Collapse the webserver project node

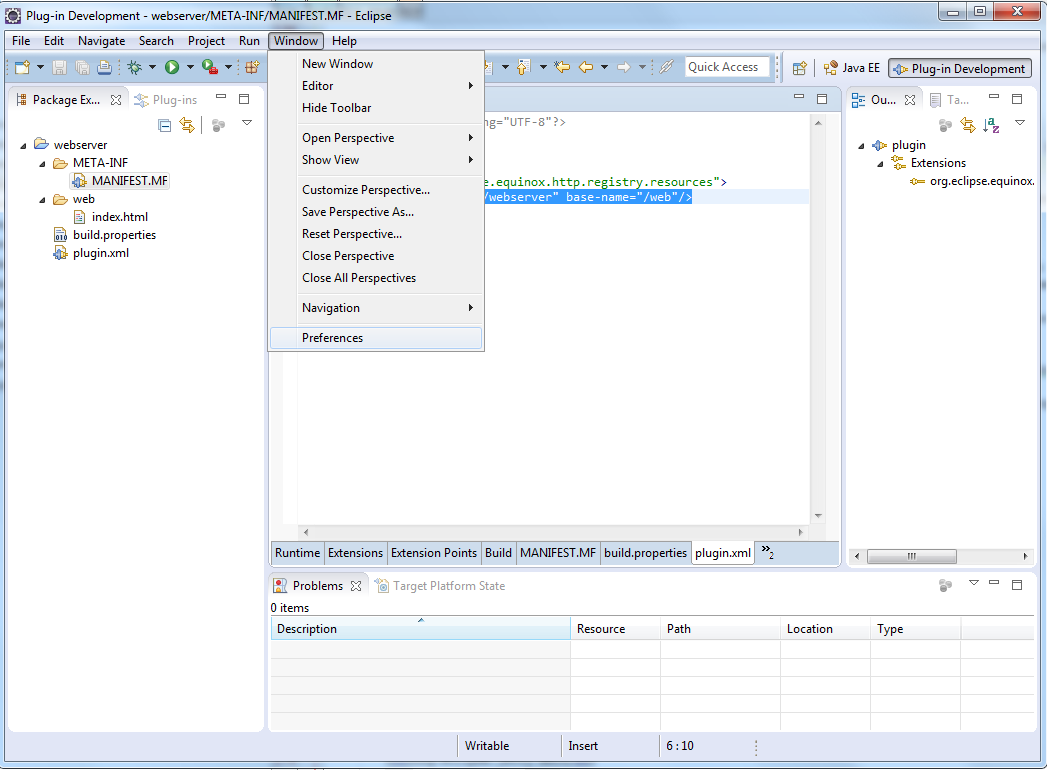tap(23, 146)
